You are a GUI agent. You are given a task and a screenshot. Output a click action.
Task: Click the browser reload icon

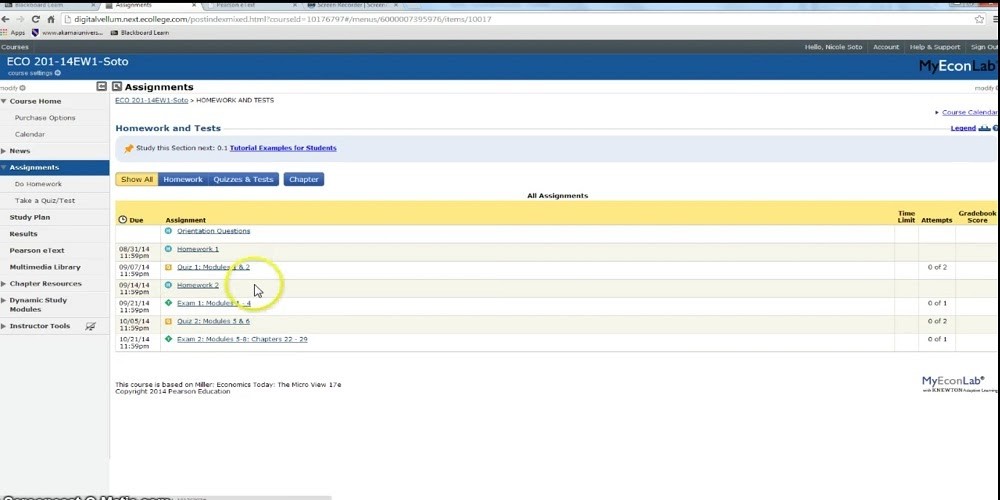pos(36,19)
